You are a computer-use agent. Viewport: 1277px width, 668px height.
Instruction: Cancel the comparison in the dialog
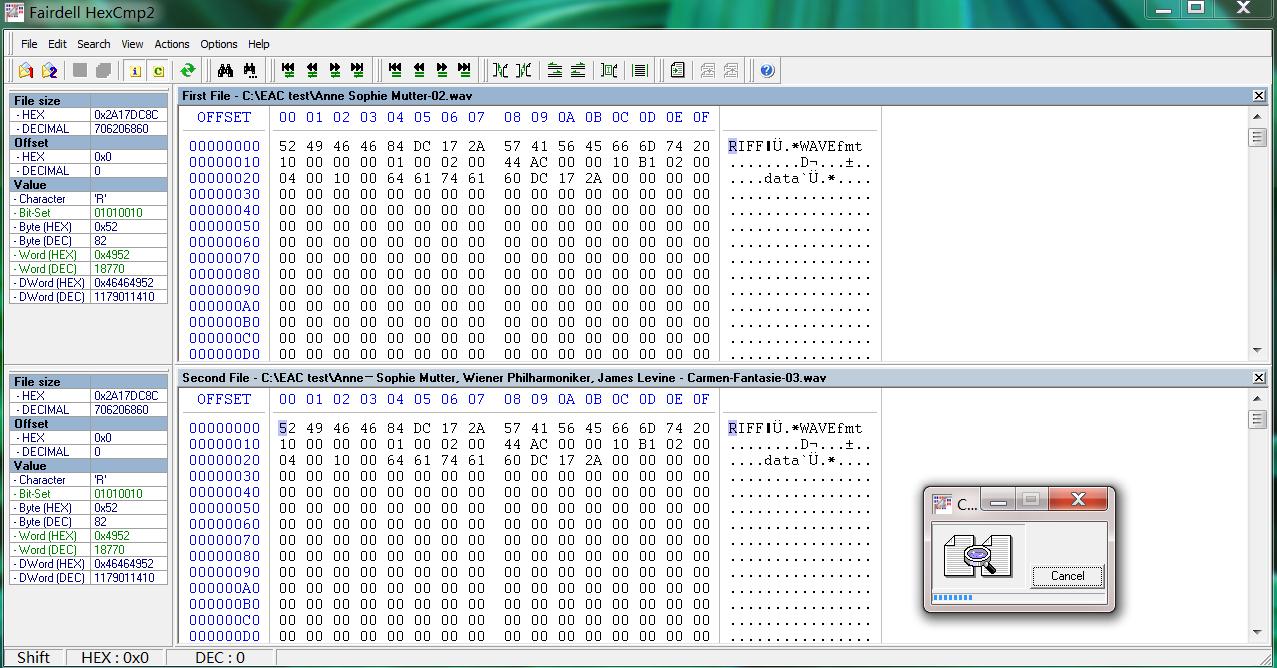click(x=1067, y=576)
